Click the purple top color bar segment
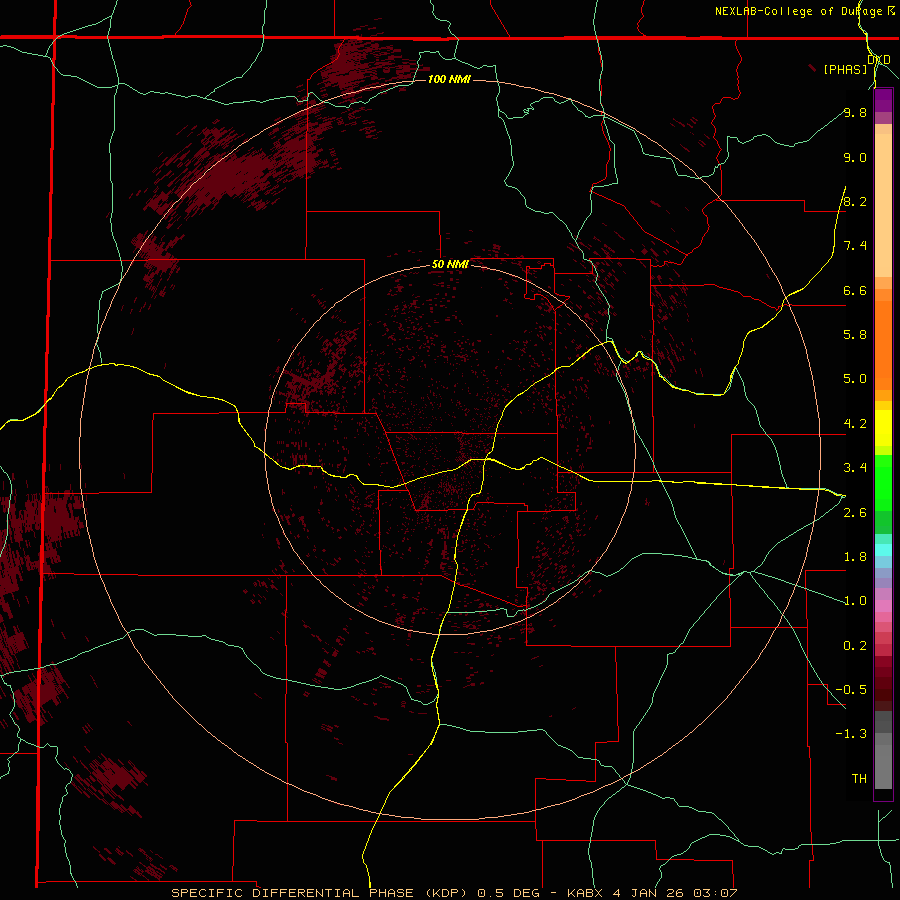This screenshot has width=900, height=900. point(883,100)
